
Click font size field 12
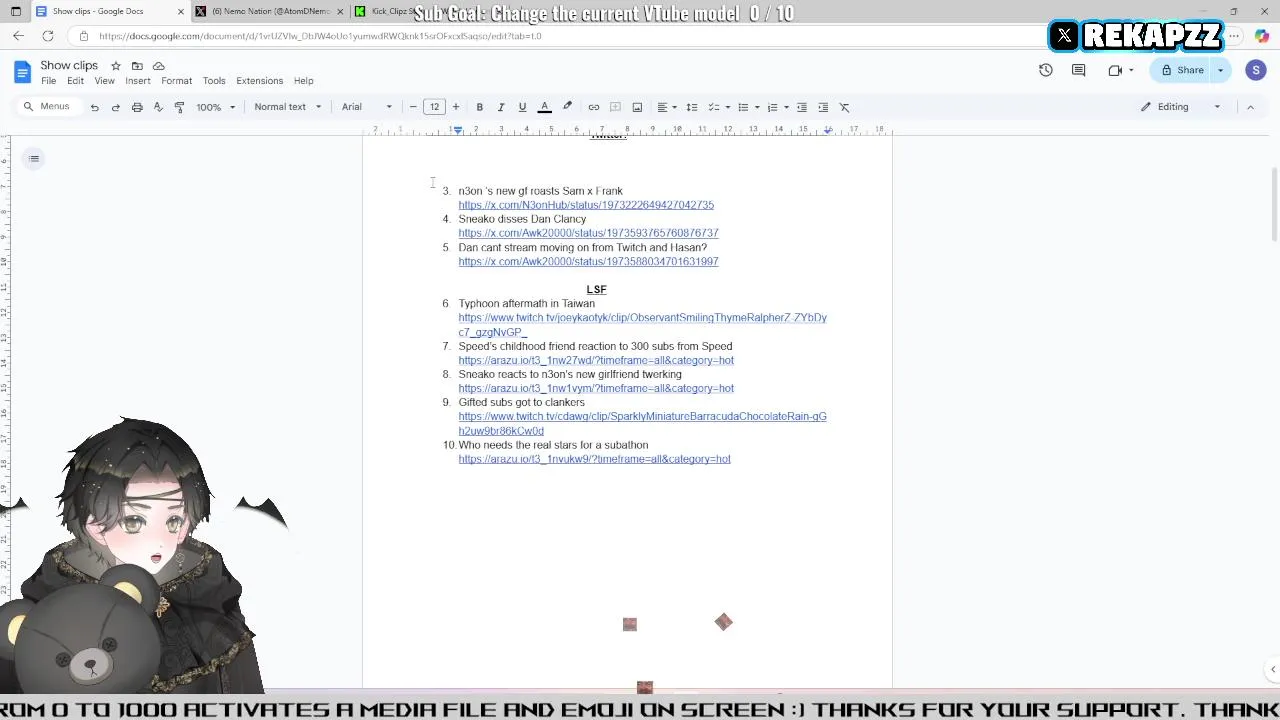click(434, 107)
